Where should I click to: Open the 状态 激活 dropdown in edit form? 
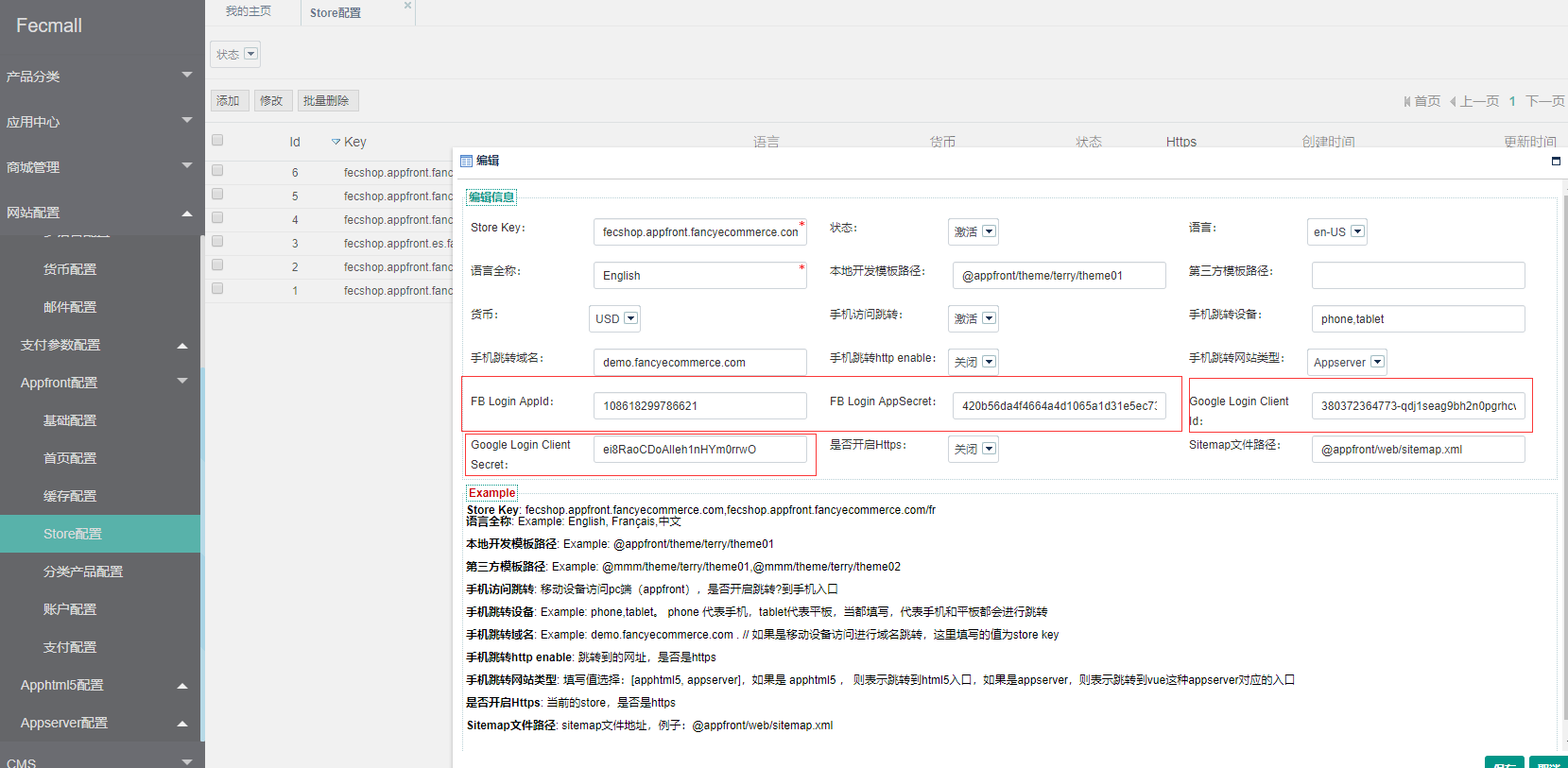pyautogui.click(x=974, y=231)
